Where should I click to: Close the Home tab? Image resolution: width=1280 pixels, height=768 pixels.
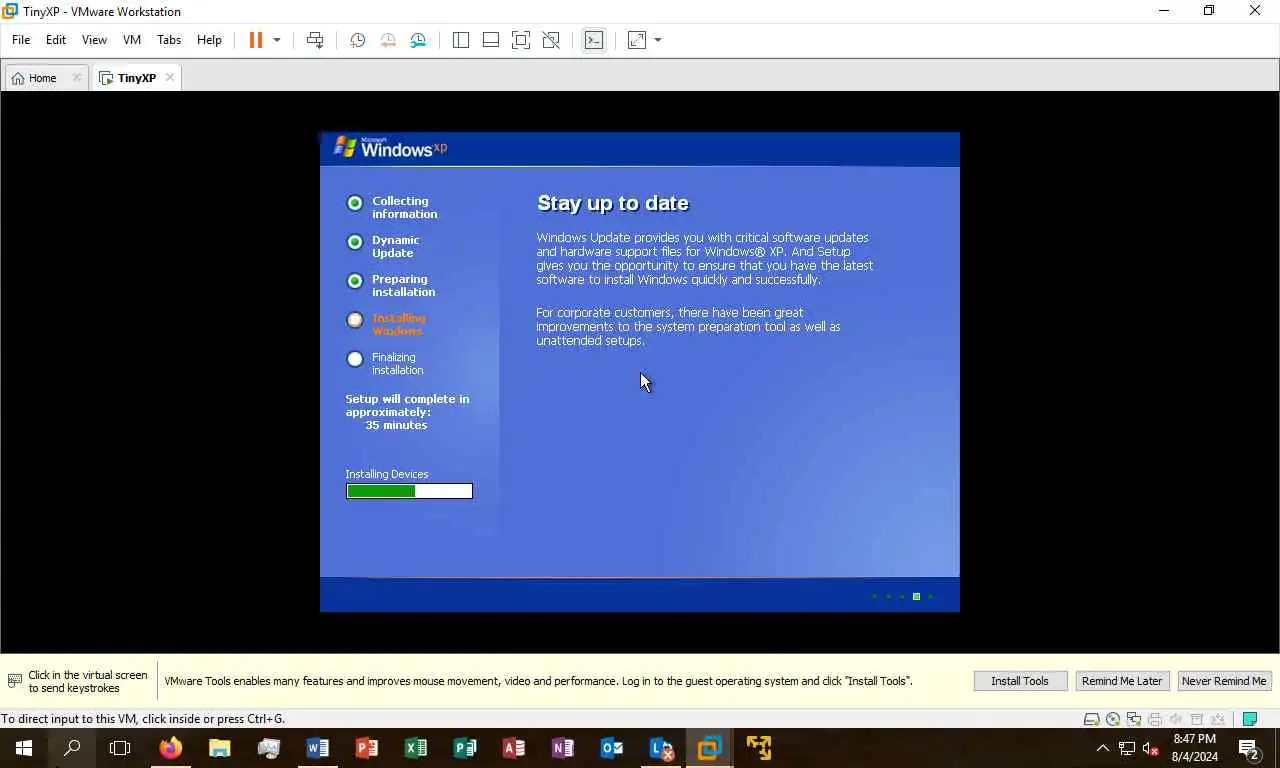click(76, 77)
